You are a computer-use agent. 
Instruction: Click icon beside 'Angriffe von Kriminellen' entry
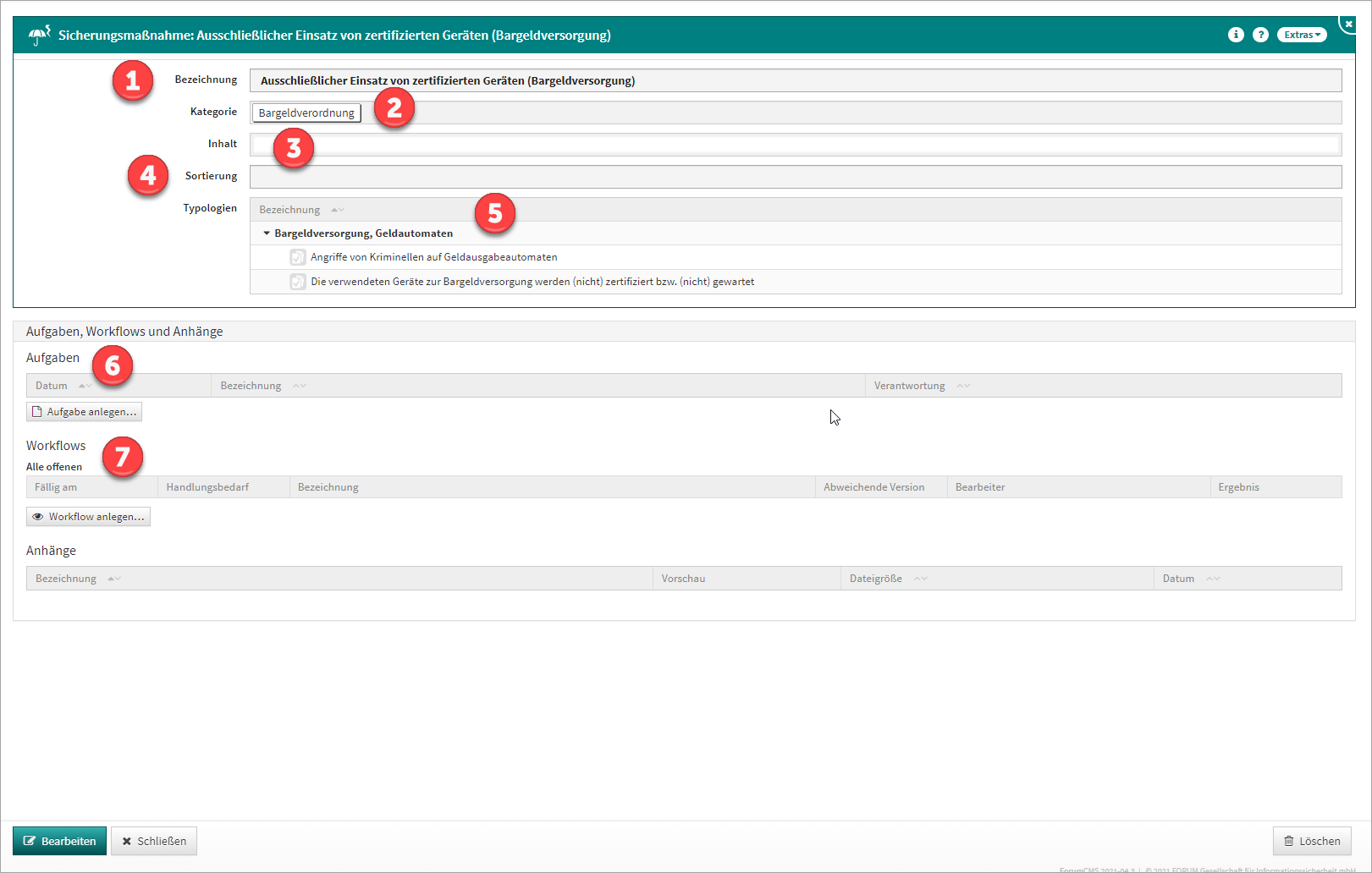[x=298, y=257]
